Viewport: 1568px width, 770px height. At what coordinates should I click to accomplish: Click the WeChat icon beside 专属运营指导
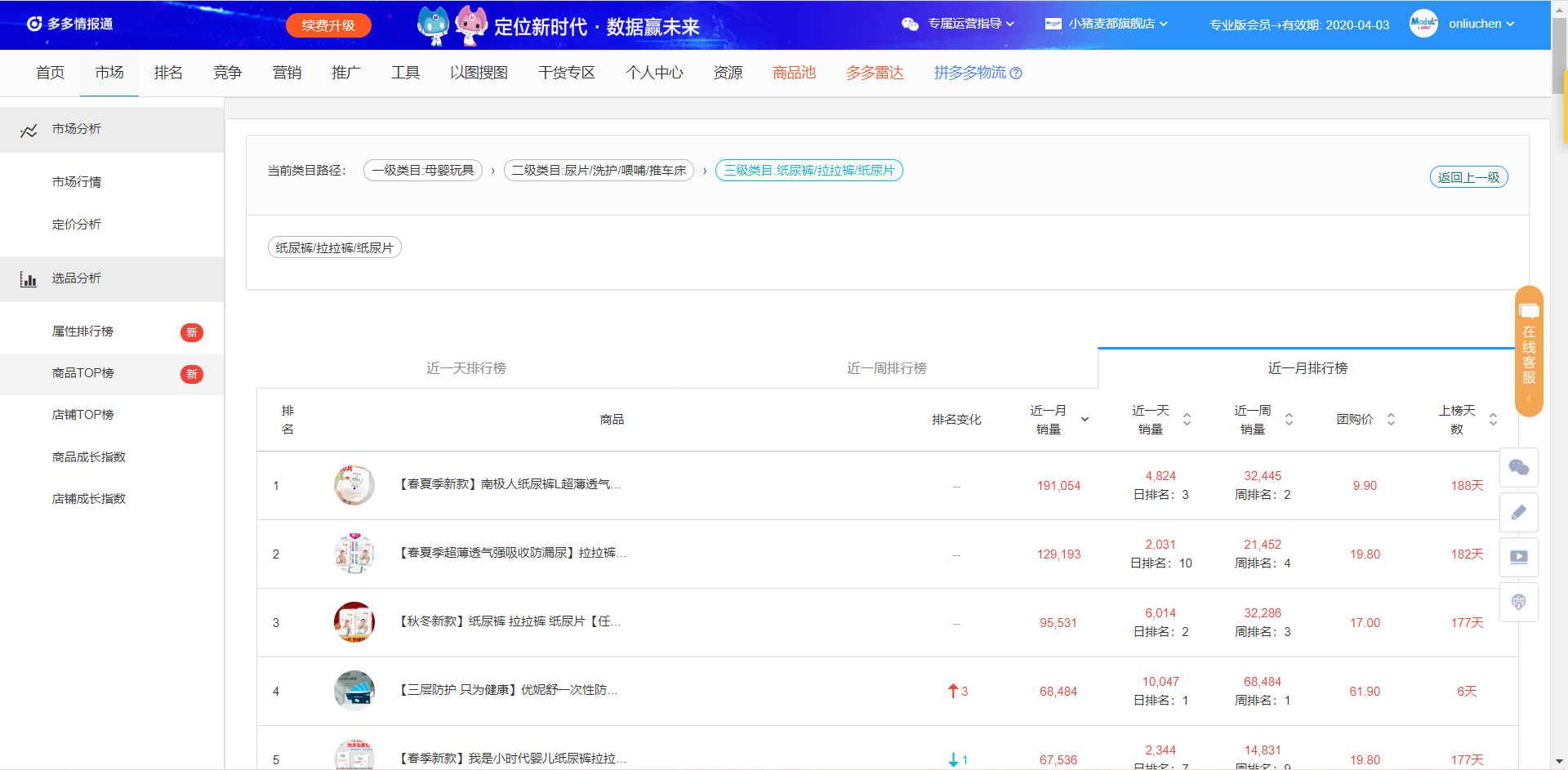click(x=910, y=24)
